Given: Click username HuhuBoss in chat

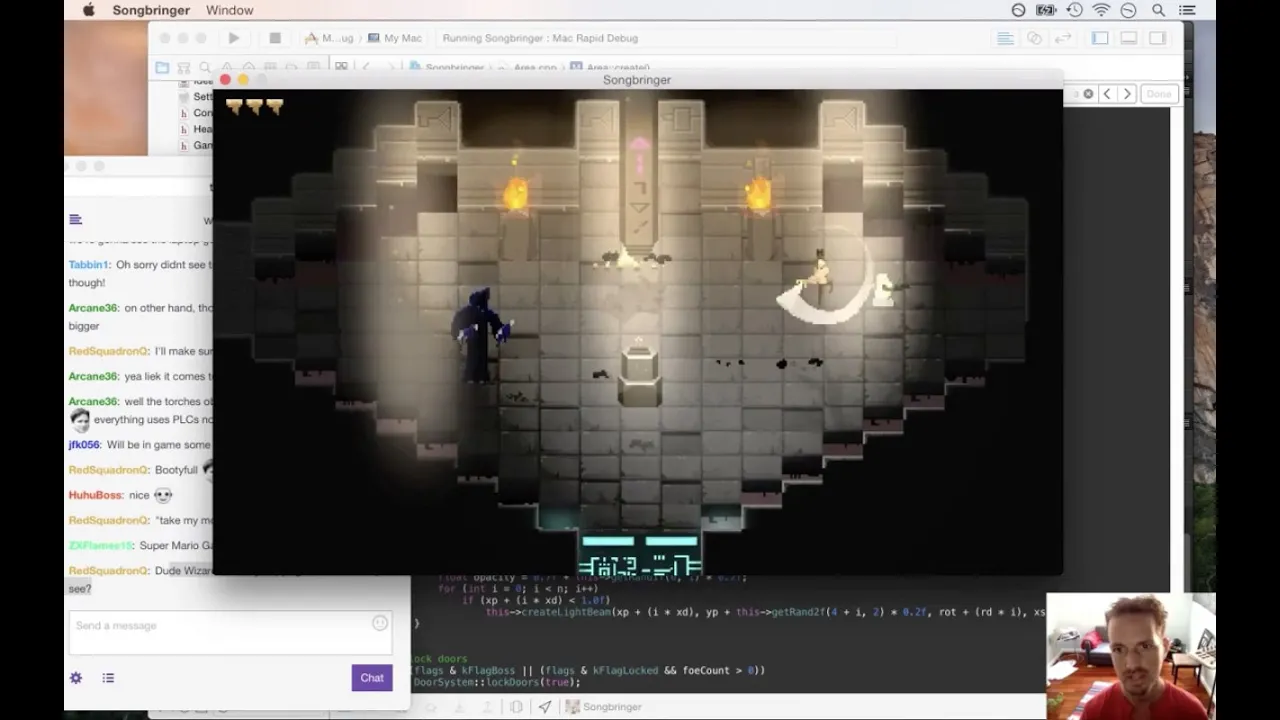Looking at the screenshot, I should point(95,495).
